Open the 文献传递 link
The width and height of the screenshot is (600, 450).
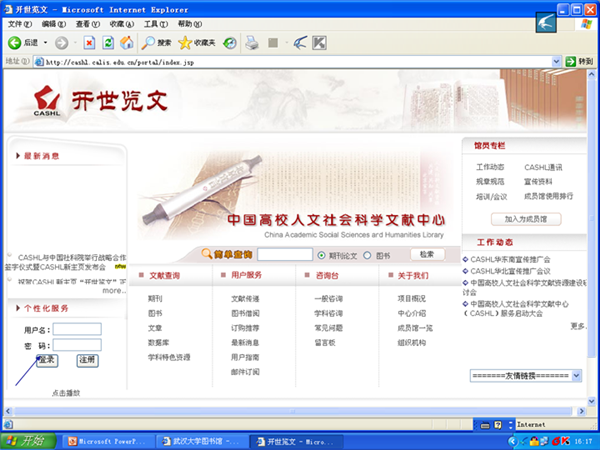(245, 299)
